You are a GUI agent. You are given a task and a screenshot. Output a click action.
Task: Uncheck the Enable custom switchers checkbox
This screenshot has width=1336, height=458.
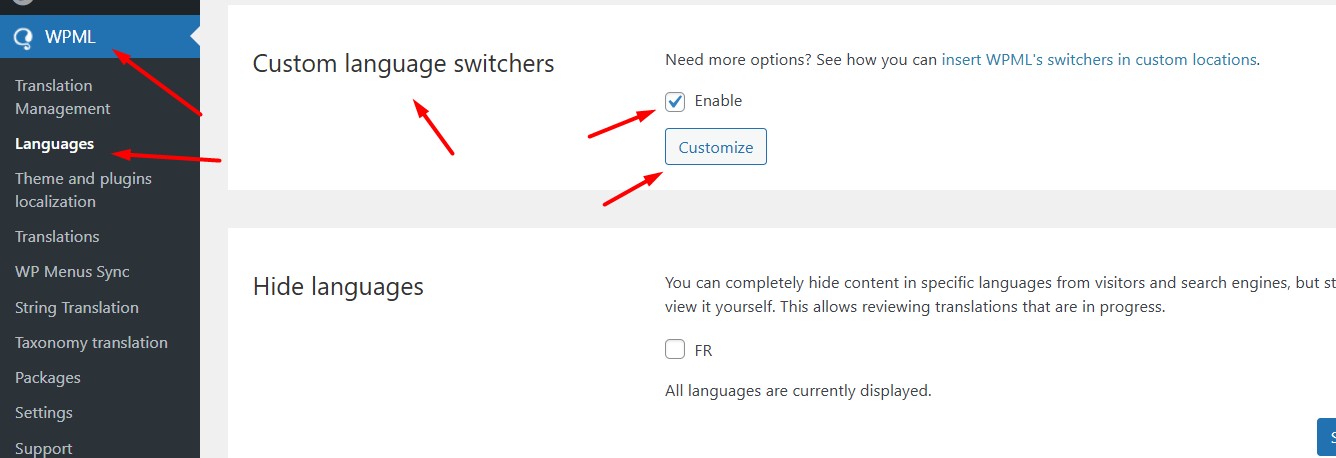coord(675,101)
